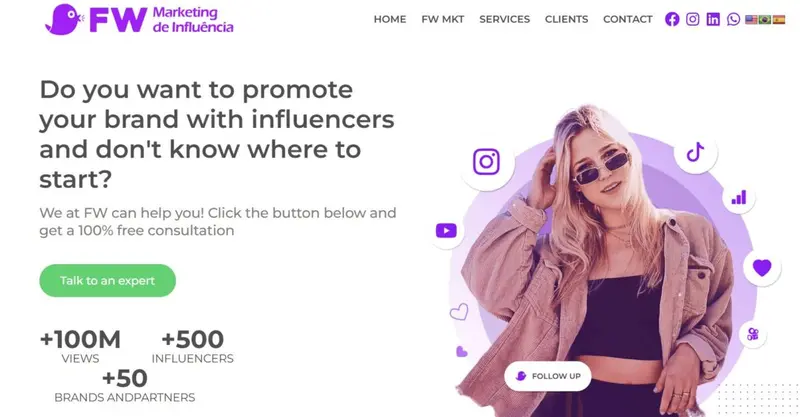The height and width of the screenshot is (417, 800).
Task: Open the Facebook icon in header
Action: tap(672, 19)
